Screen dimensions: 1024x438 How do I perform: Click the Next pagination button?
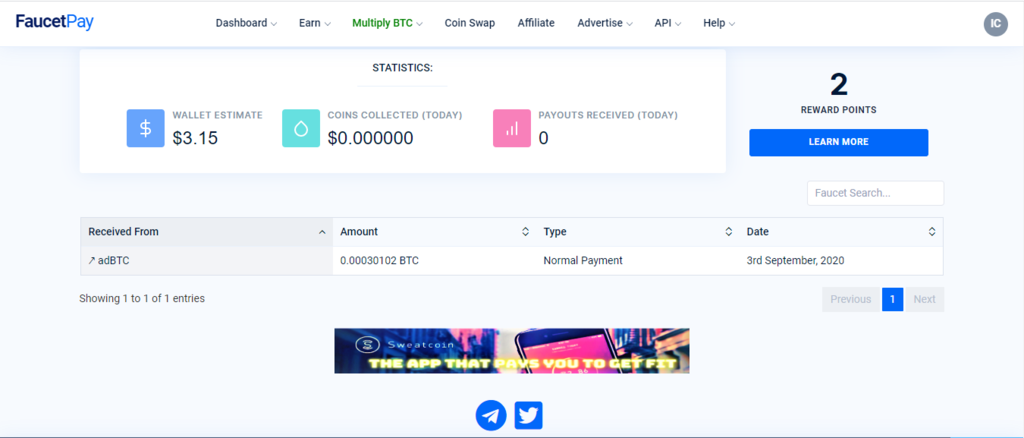coord(924,299)
